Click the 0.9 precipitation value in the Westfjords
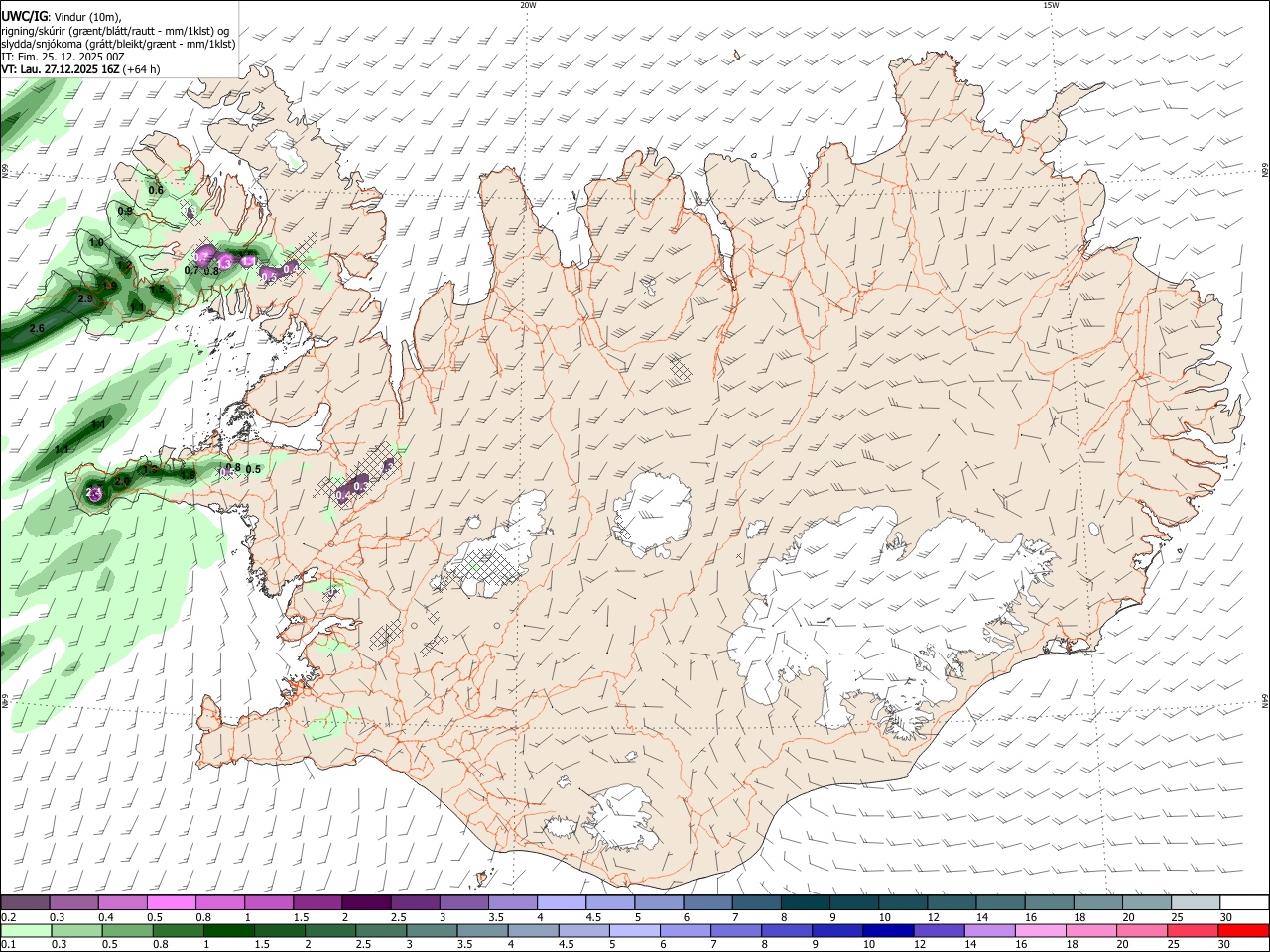The image size is (1270, 952). click(x=125, y=211)
